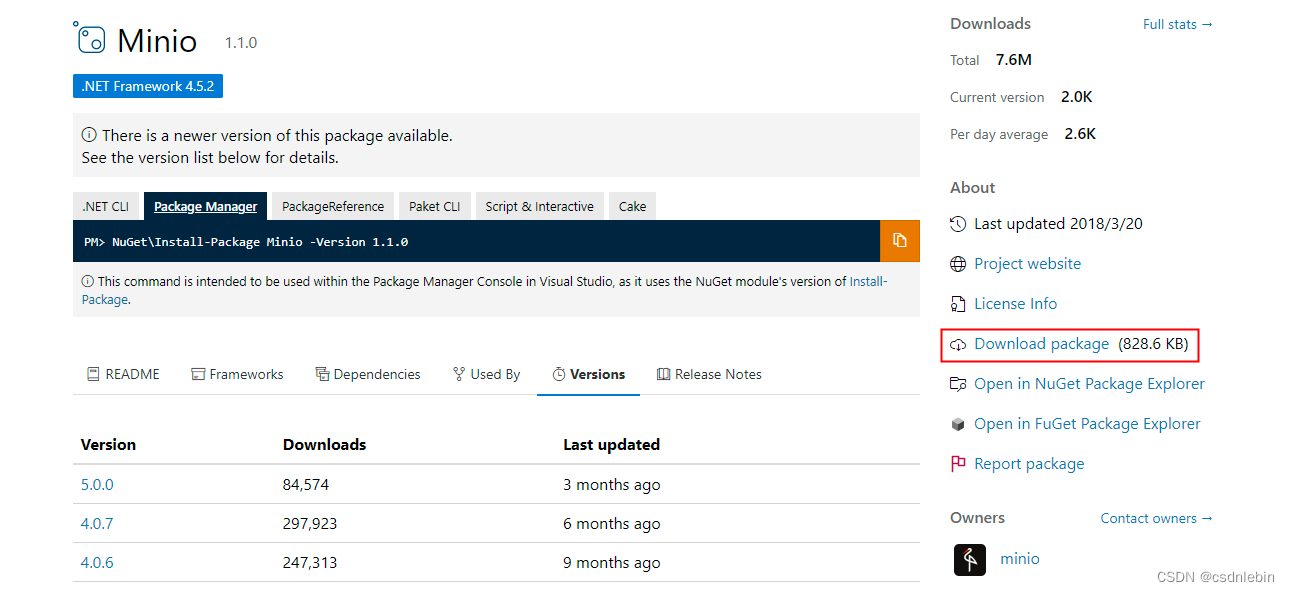Click Open in NuGet Package Explorer
This screenshot has width=1290, height=592.
[x=1090, y=384]
